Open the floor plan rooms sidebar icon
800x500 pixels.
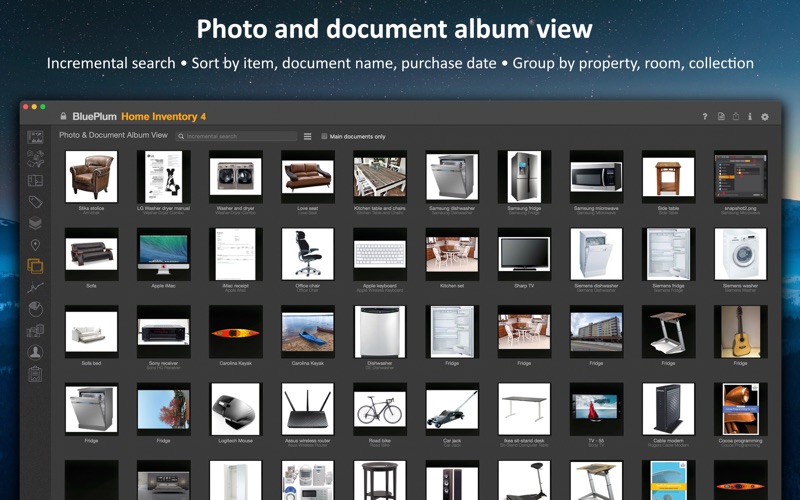(35, 180)
